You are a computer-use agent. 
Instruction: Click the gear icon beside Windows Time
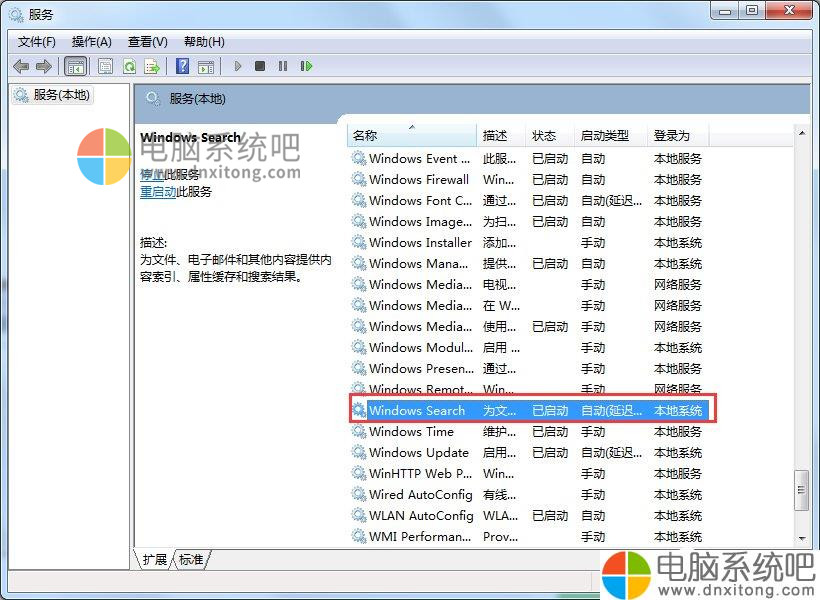point(359,432)
